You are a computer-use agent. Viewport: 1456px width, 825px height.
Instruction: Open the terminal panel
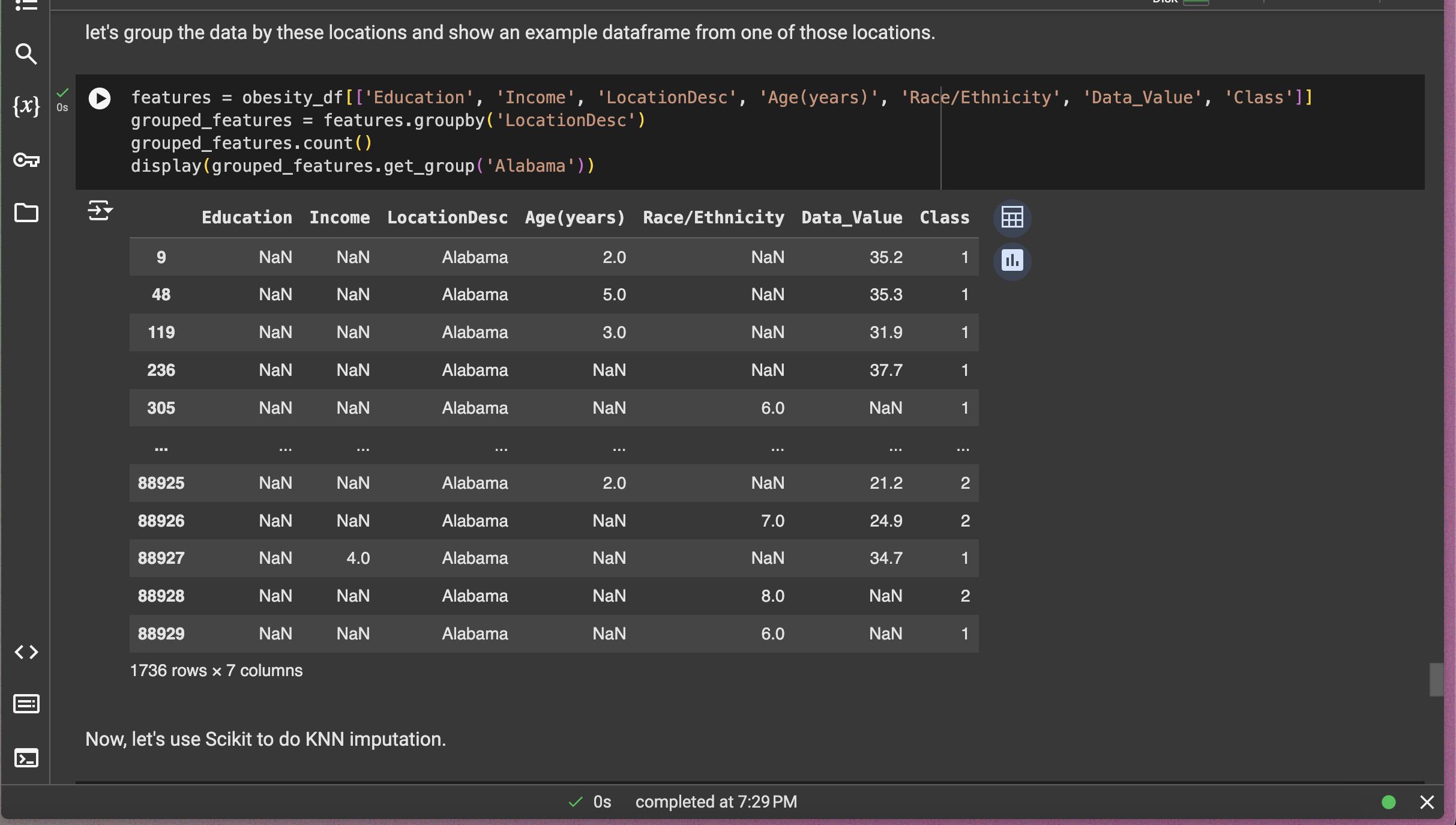26,758
